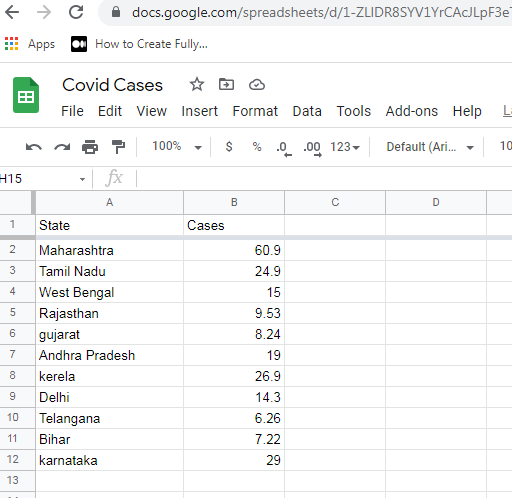This screenshot has width=512, height=498.
Task: Format as percent
Action: 257,147
